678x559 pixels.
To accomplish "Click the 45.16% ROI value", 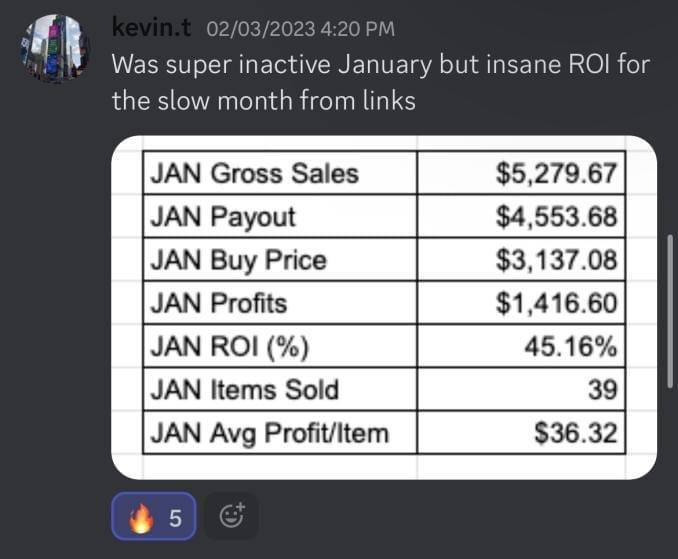I will (571, 347).
